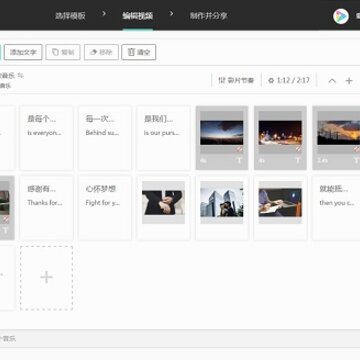Click the edit pencil mark on night city clip
The image size is (360, 360).
[x=298, y=149]
